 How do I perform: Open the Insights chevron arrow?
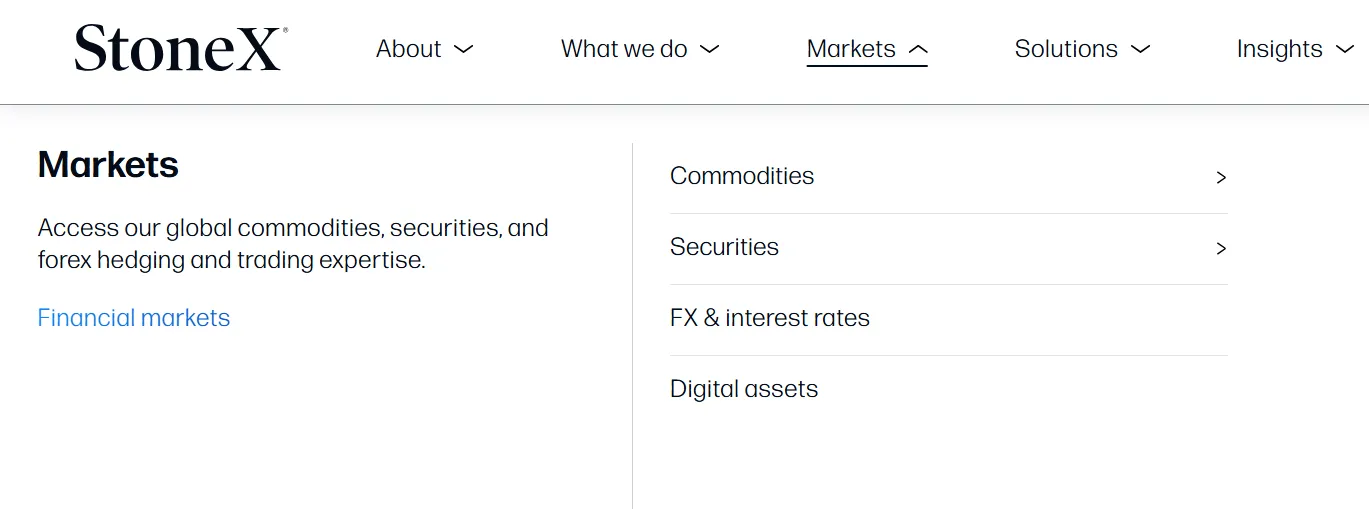1345,49
